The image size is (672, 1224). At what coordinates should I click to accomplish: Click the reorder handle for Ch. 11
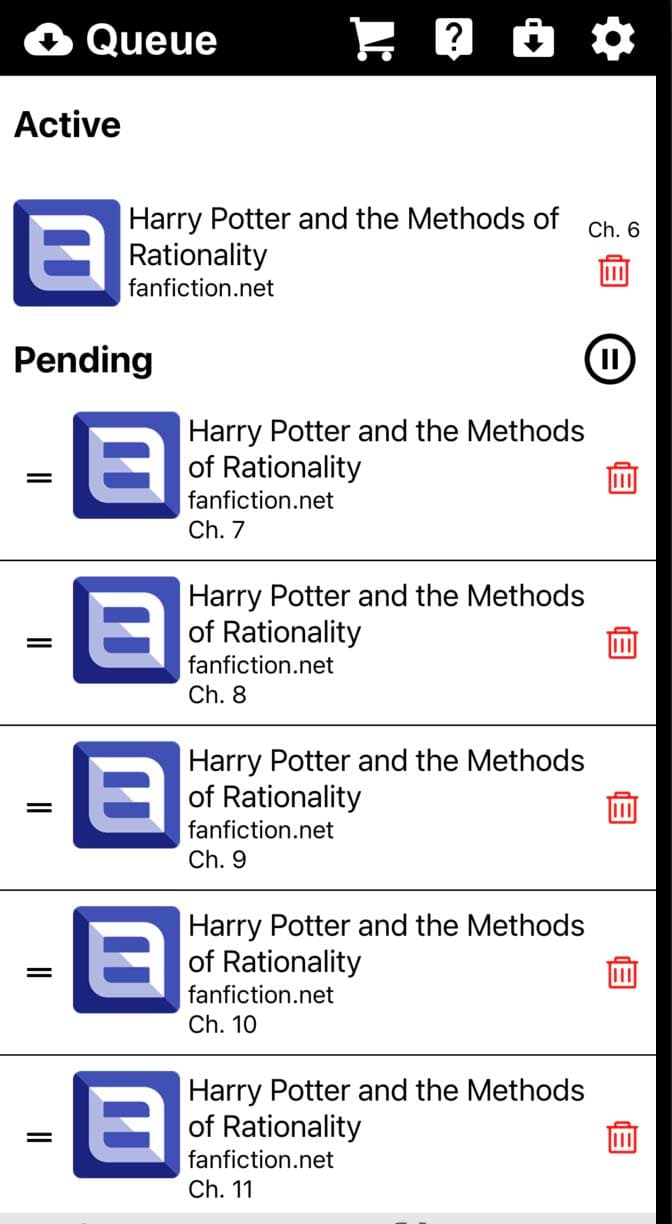click(39, 1137)
